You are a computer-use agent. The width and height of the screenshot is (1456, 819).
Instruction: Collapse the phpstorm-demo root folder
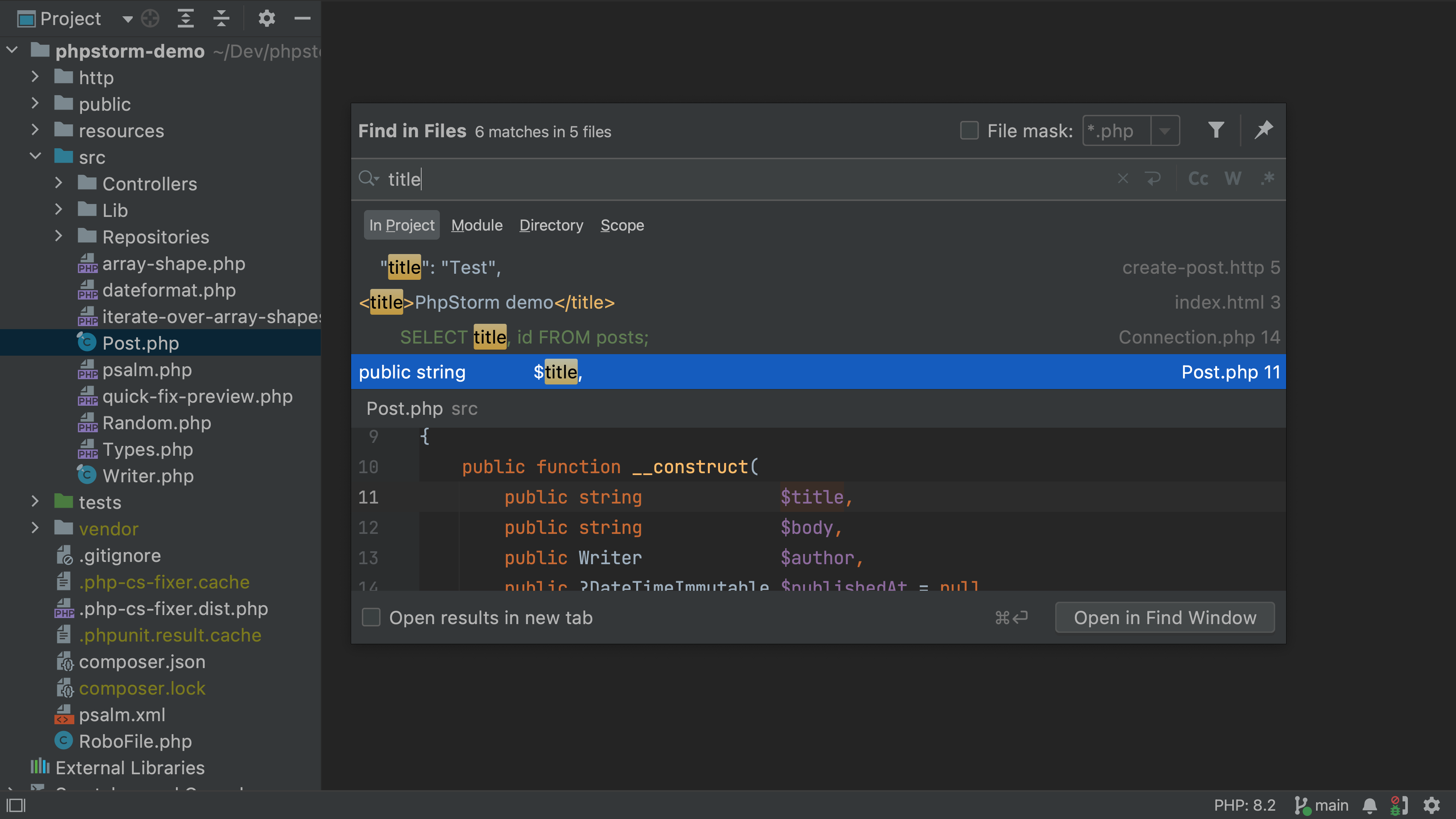(x=12, y=50)
